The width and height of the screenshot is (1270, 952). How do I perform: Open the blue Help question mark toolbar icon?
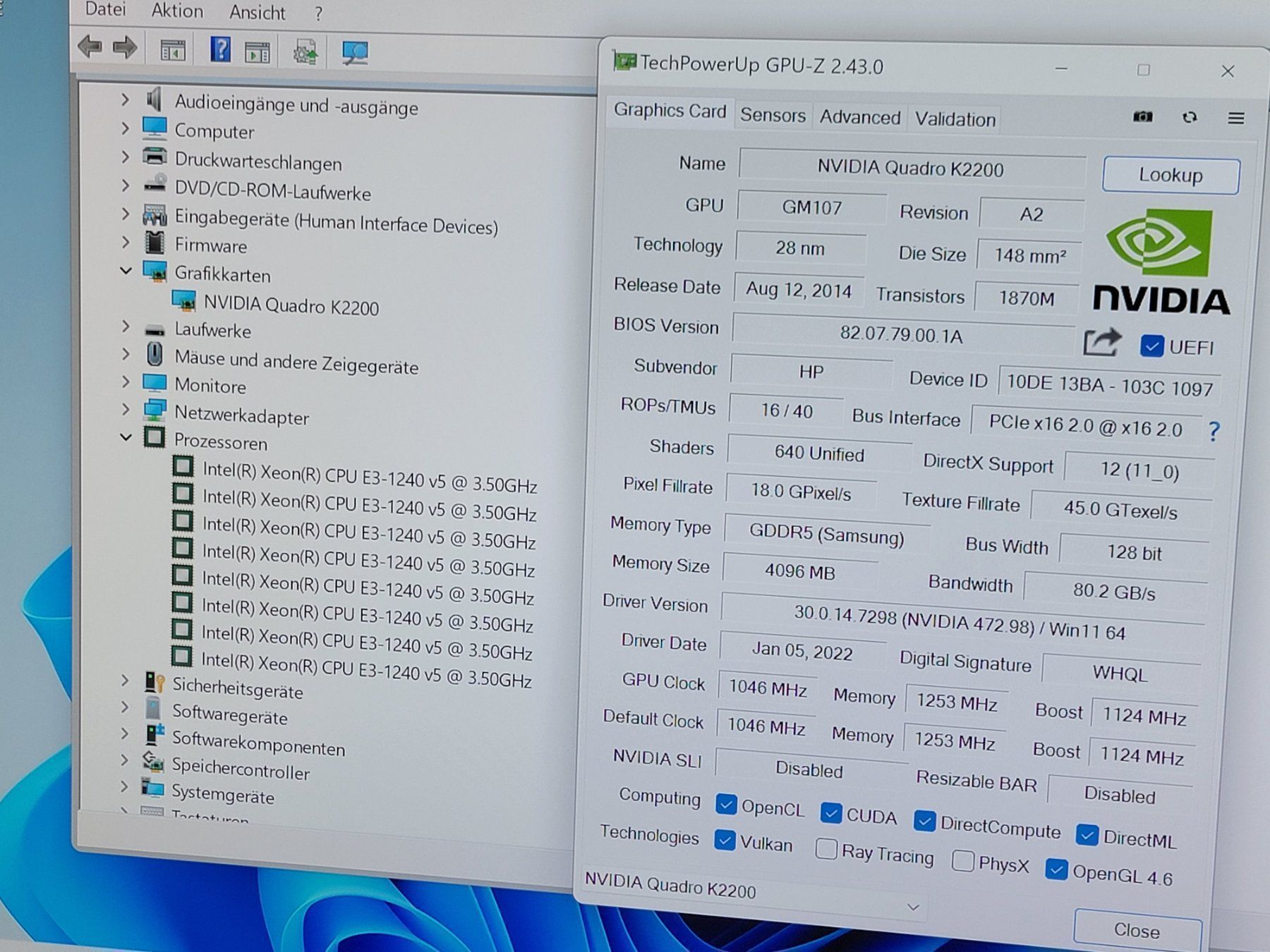[220, 49]
